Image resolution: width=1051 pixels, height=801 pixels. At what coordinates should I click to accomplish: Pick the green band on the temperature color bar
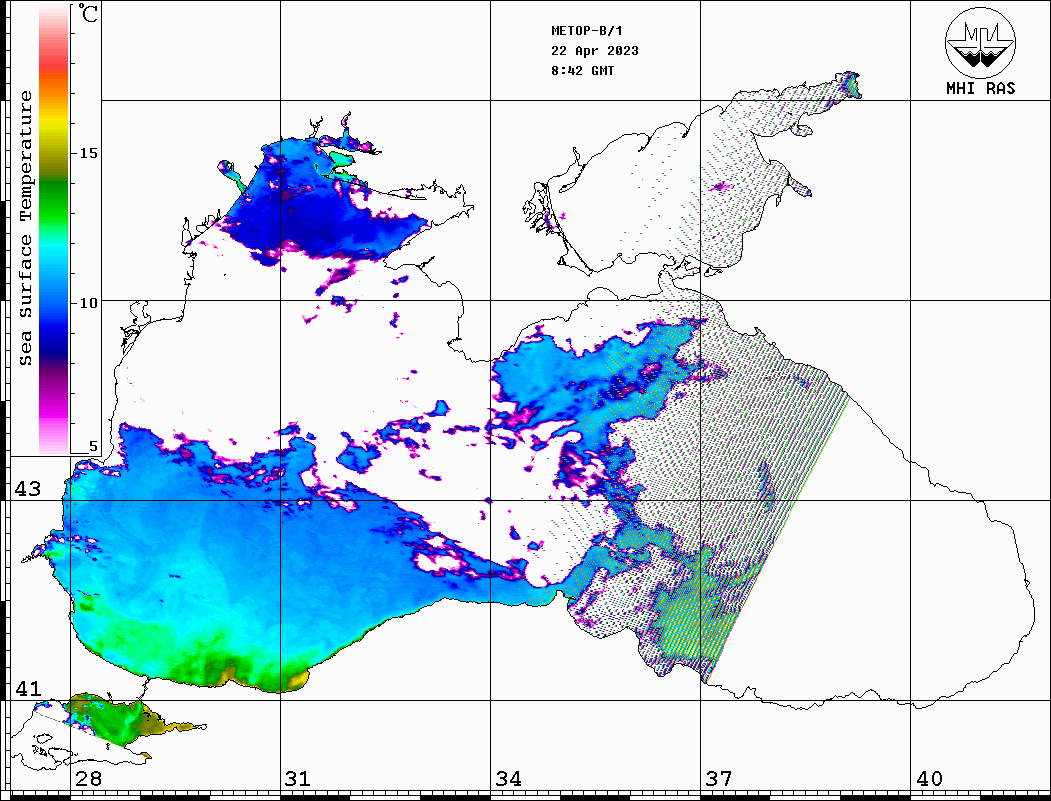54,185
